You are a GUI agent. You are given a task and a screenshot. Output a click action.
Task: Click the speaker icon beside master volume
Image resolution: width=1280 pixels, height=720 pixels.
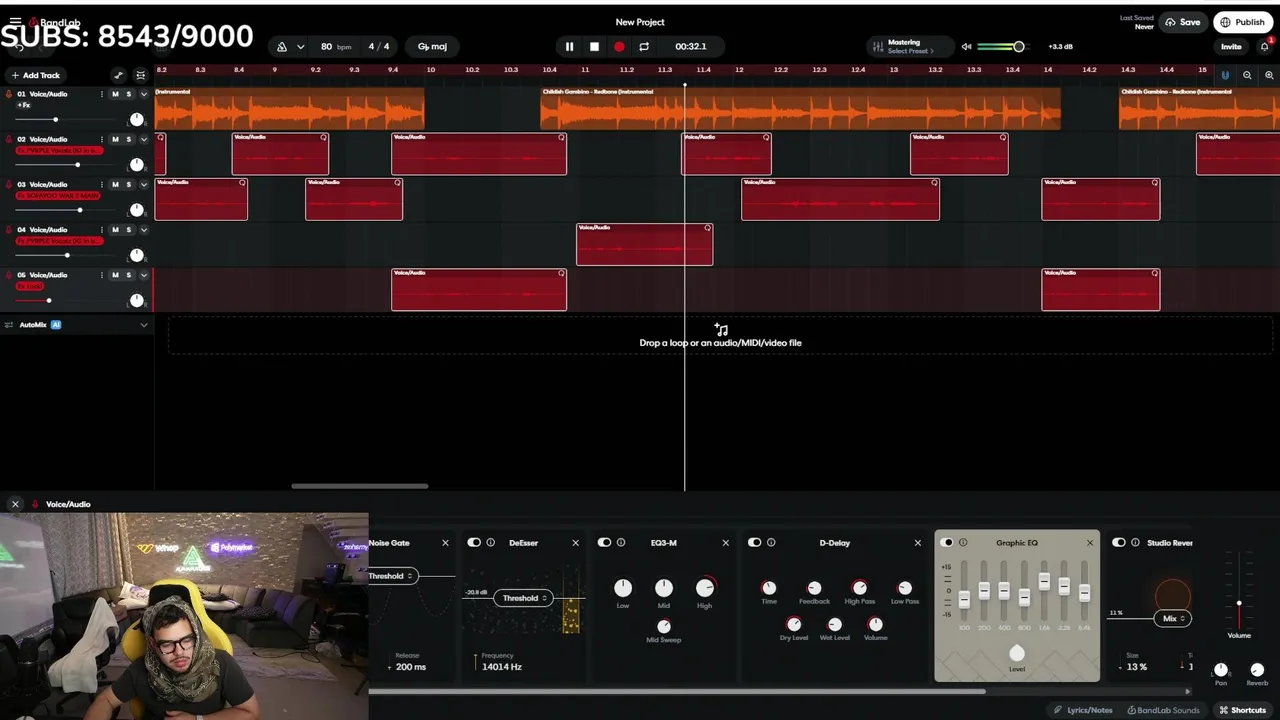coord(966,47)
